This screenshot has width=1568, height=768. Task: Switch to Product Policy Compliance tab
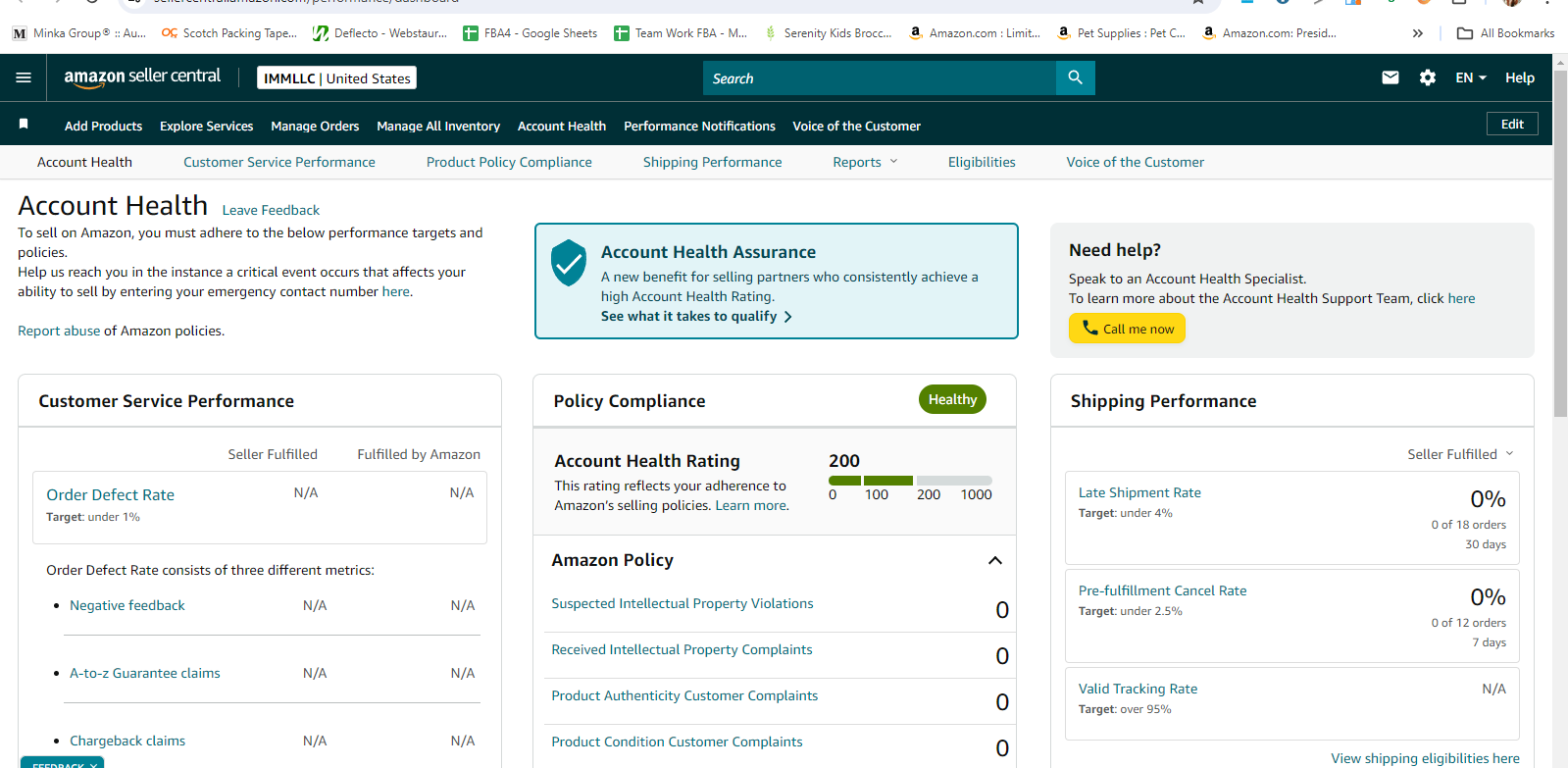pyautogui.click(x=509, y=162)
